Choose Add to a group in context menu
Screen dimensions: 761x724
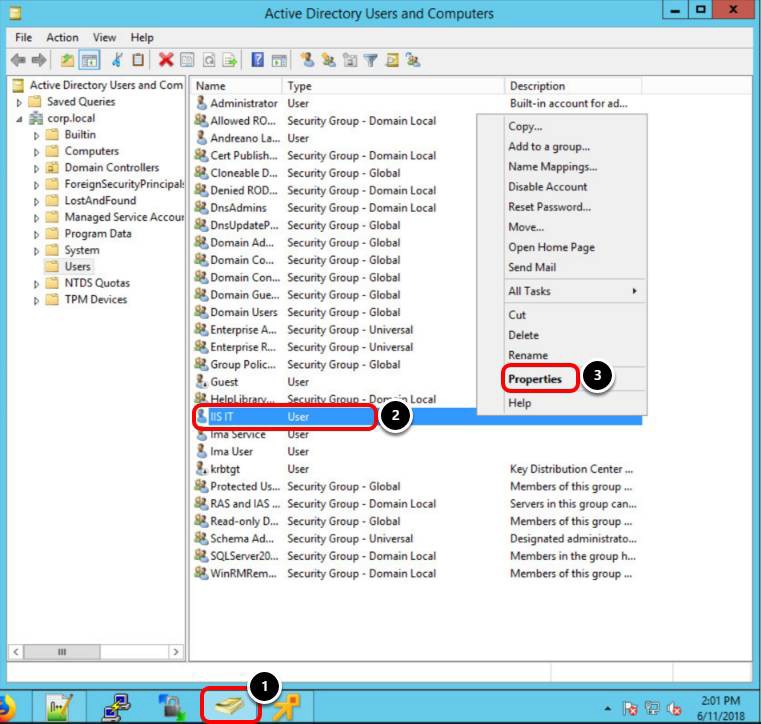(x=549, y=147)
